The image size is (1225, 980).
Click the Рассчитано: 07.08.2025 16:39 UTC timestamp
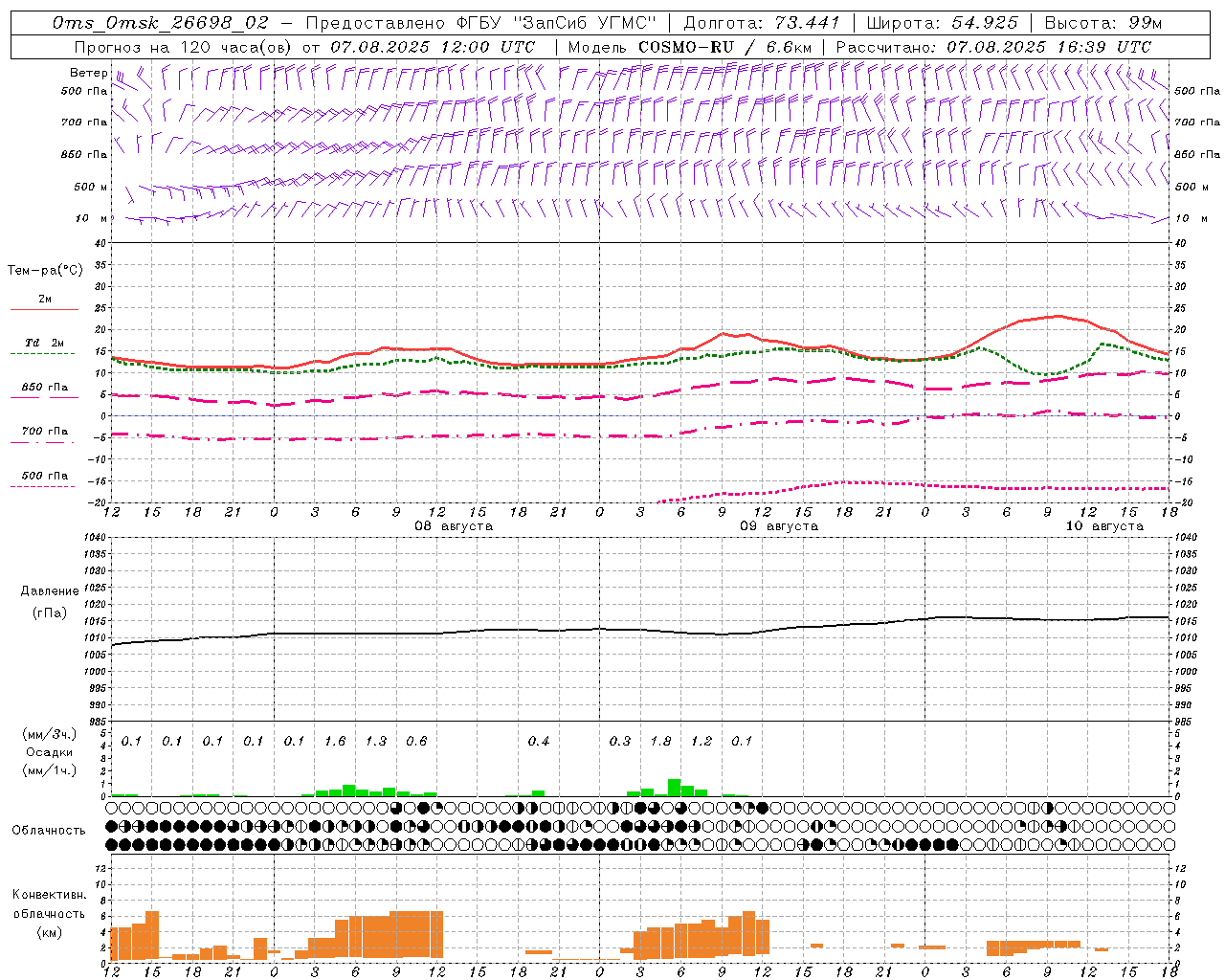click(993, 47)
